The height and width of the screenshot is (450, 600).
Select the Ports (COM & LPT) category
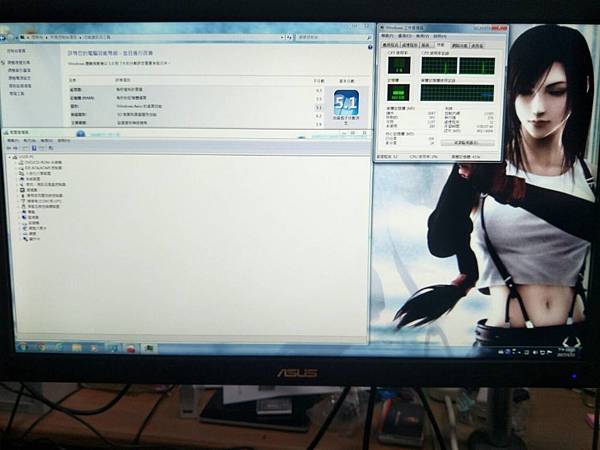pos(42,201)
